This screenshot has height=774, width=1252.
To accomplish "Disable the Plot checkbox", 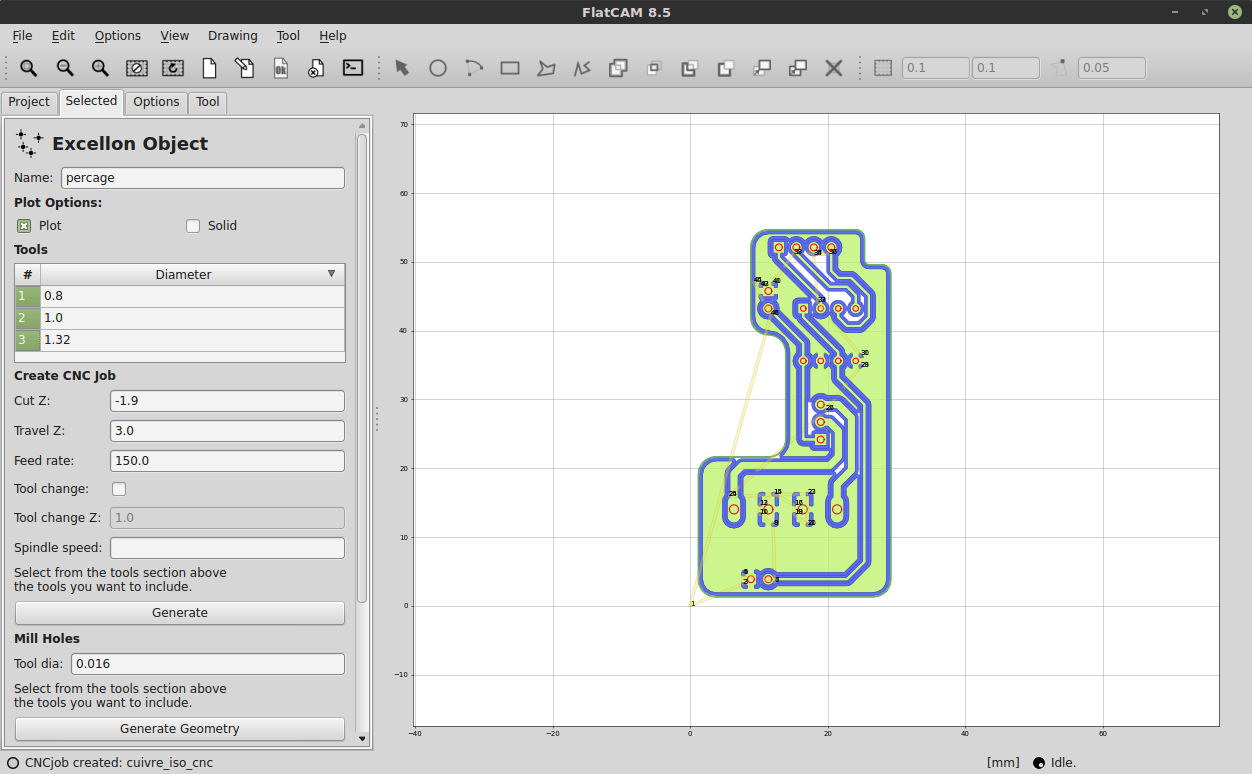I will [24, 226].
